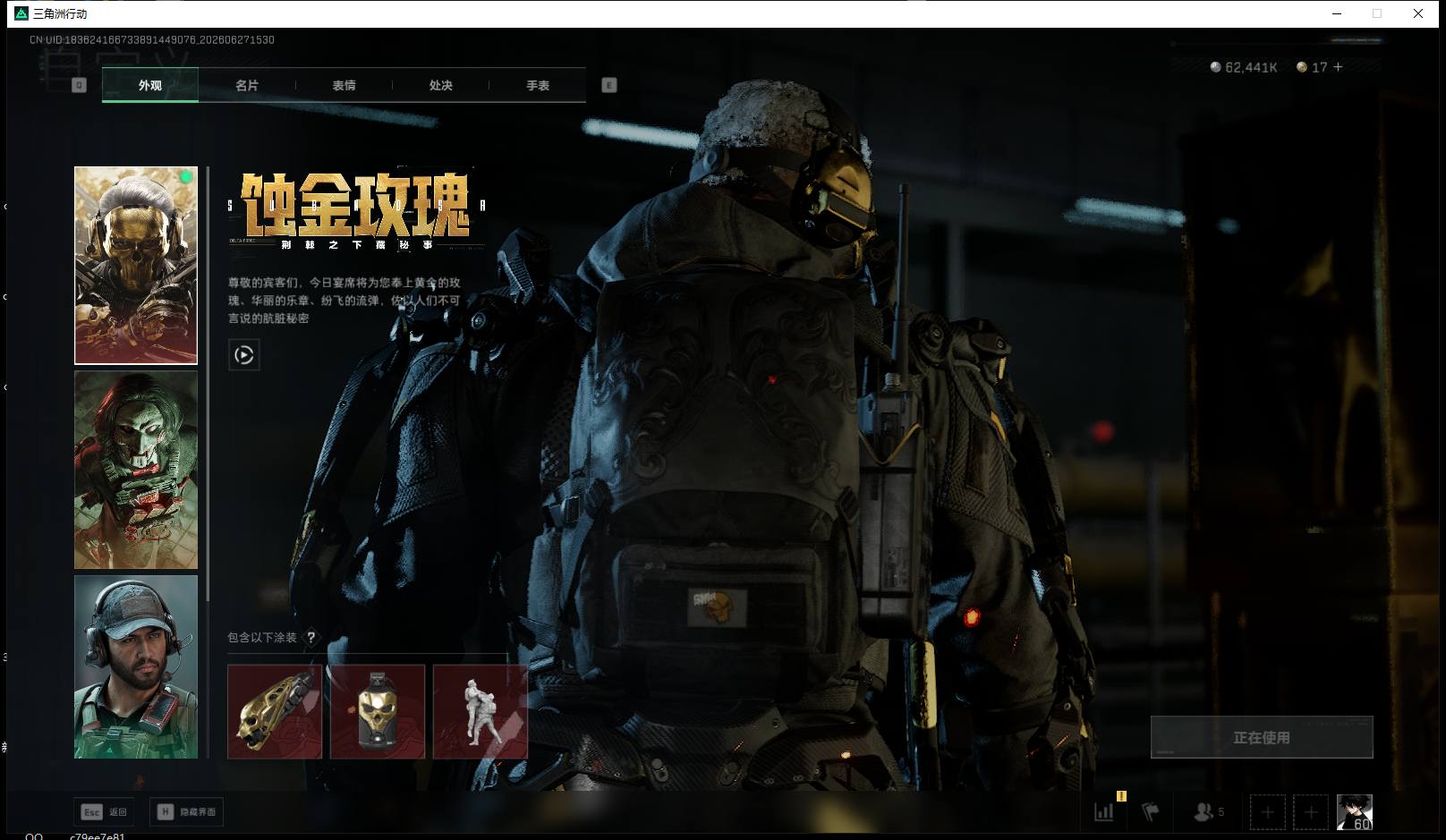
Task: Play the 蚀金玫瑰 skin preview video
Action: [244, 355]
